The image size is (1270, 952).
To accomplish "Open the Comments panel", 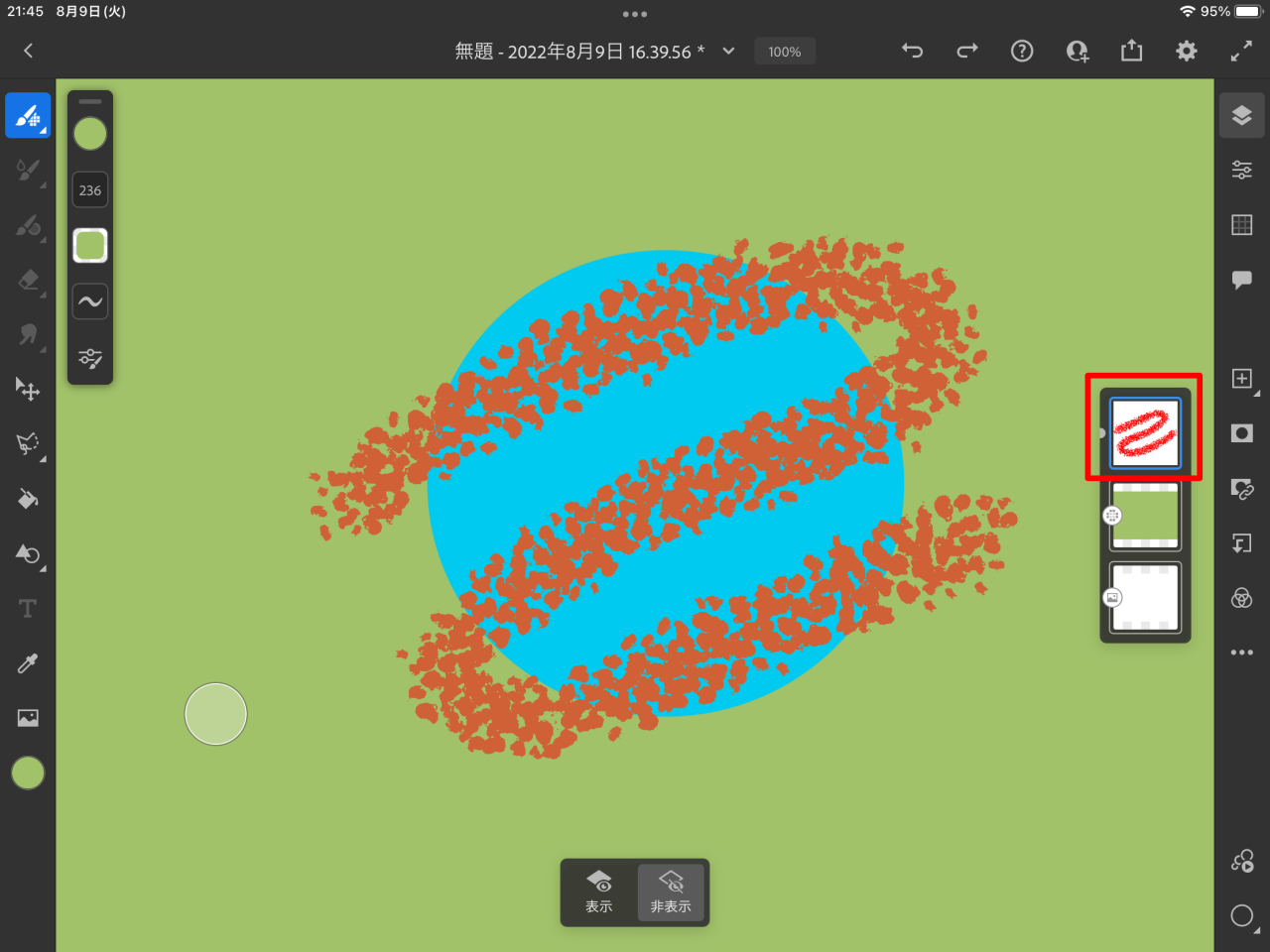I will [1241, 280].
